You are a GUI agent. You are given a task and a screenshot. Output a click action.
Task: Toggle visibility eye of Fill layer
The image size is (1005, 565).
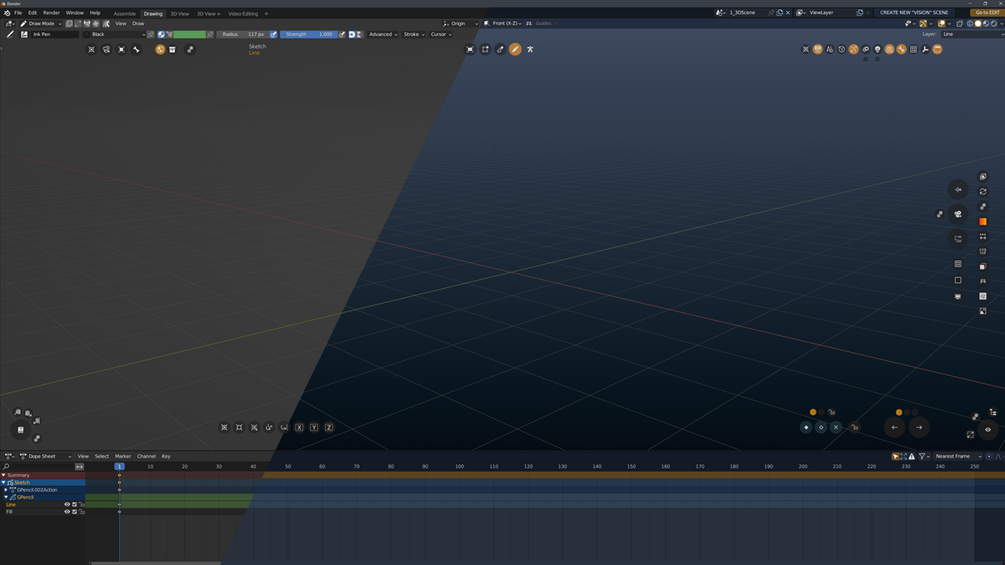[67, 512]
